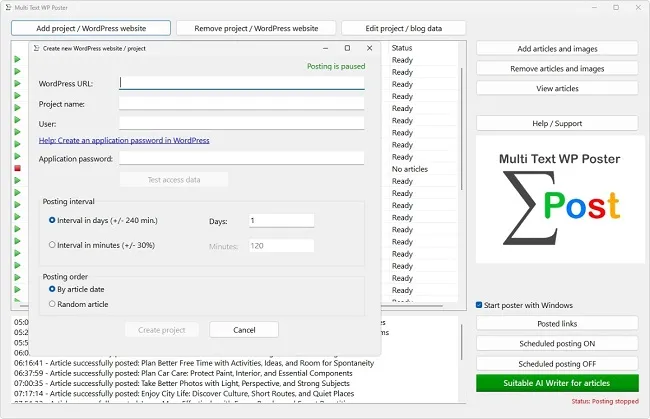
Task: Click the project list vertical scrollbar
Action: click(461, 128)
